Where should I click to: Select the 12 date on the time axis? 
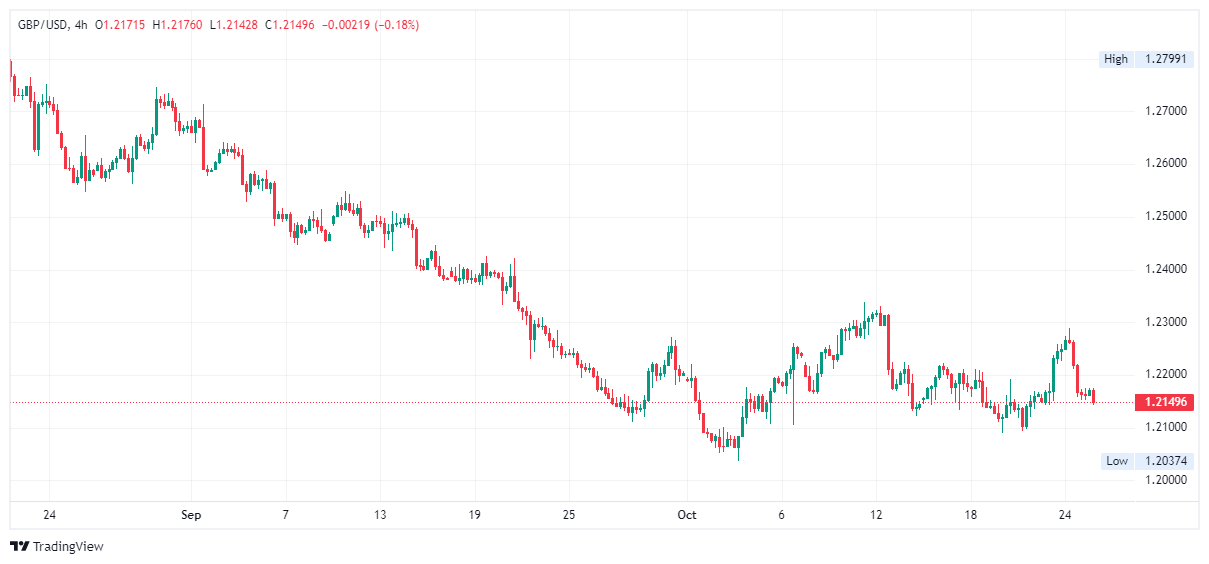(x=876, y=515)
